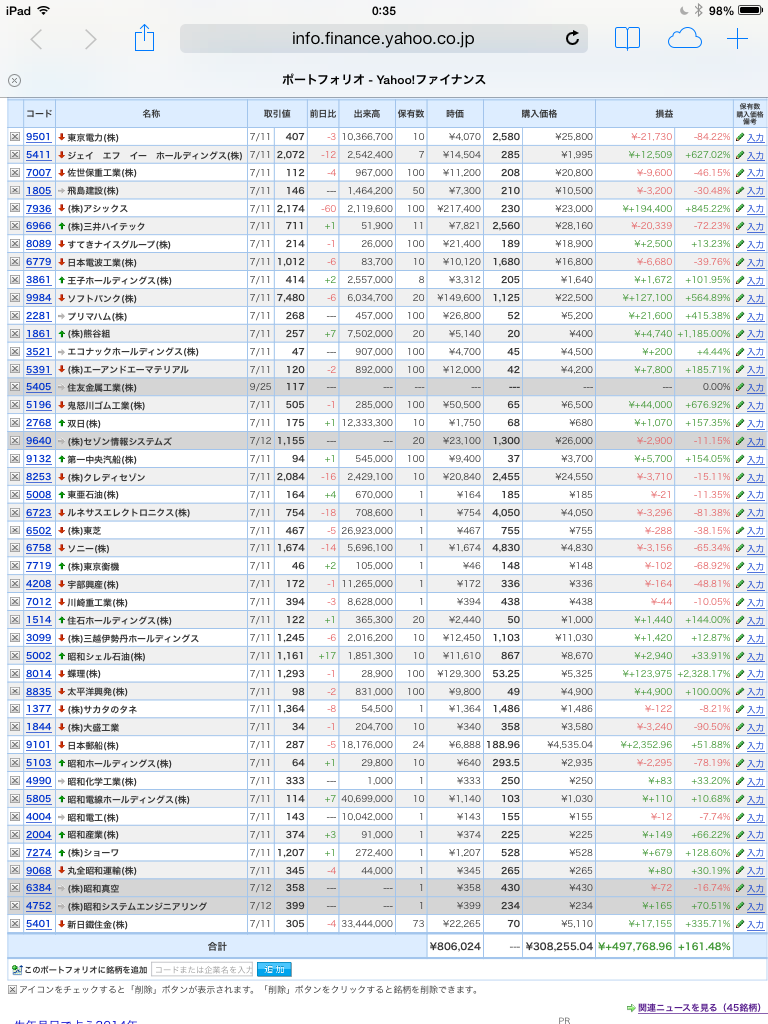The width and height of the screenshot is (768, 1024).
Task: Open stock code link 6966
Action: coord(39,226)
